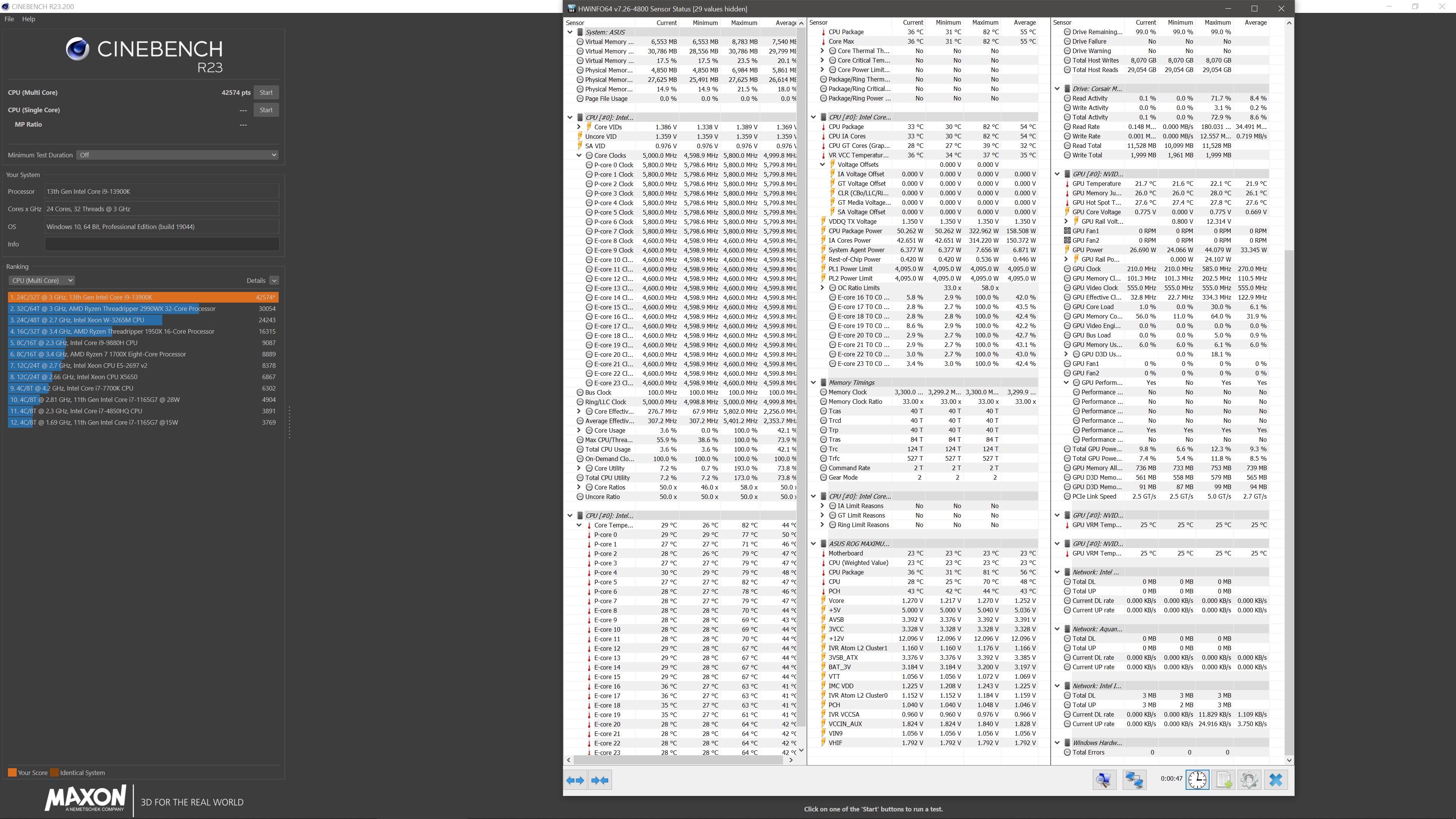Click the Memory Clock row clock icon
Viewport: 1456px width, 819px height.
[x=824, y=392]
